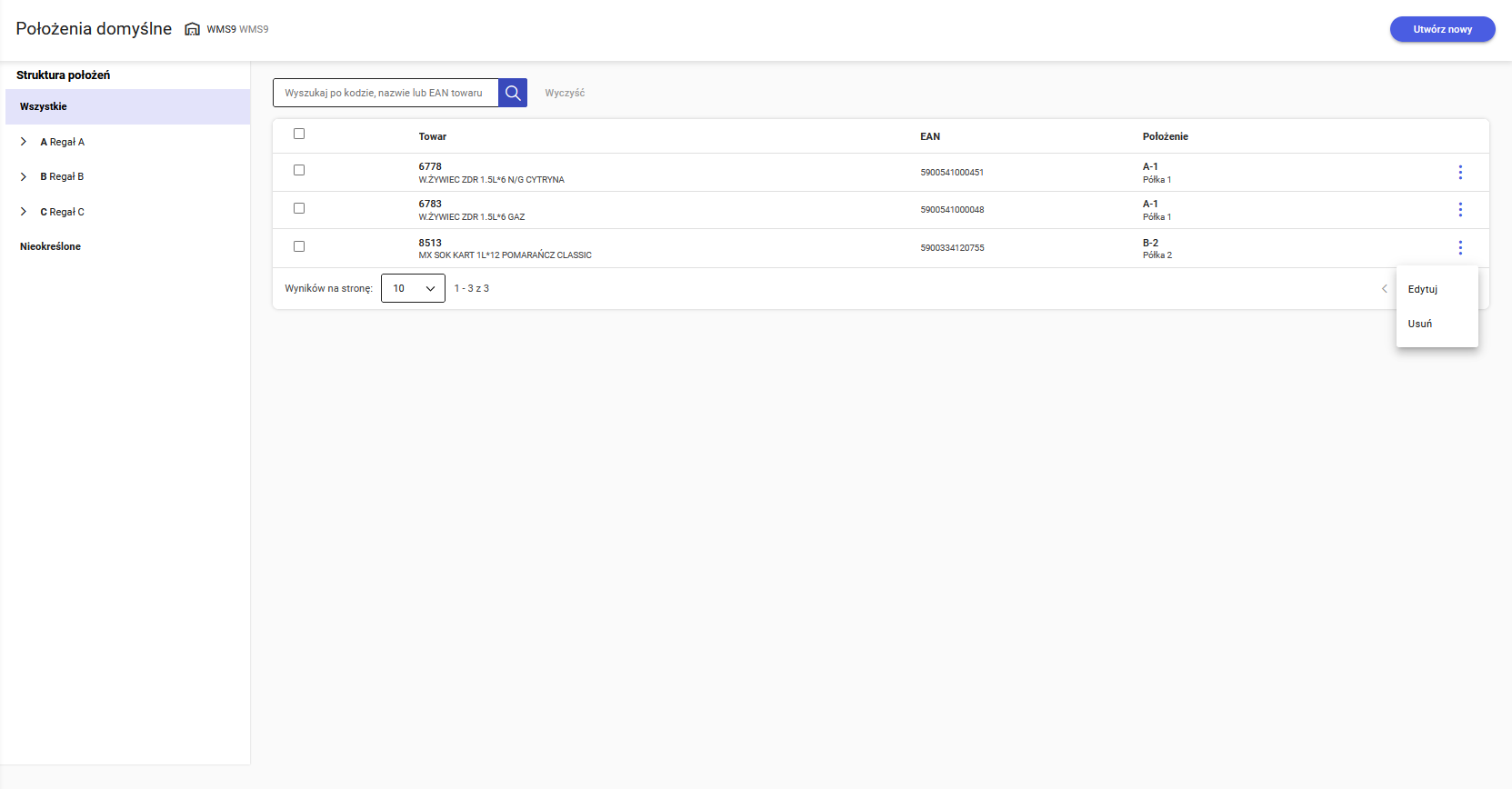Click the A-1 location of item 6778
Screen dimensions: 1512x789
tap(1150, 166)
